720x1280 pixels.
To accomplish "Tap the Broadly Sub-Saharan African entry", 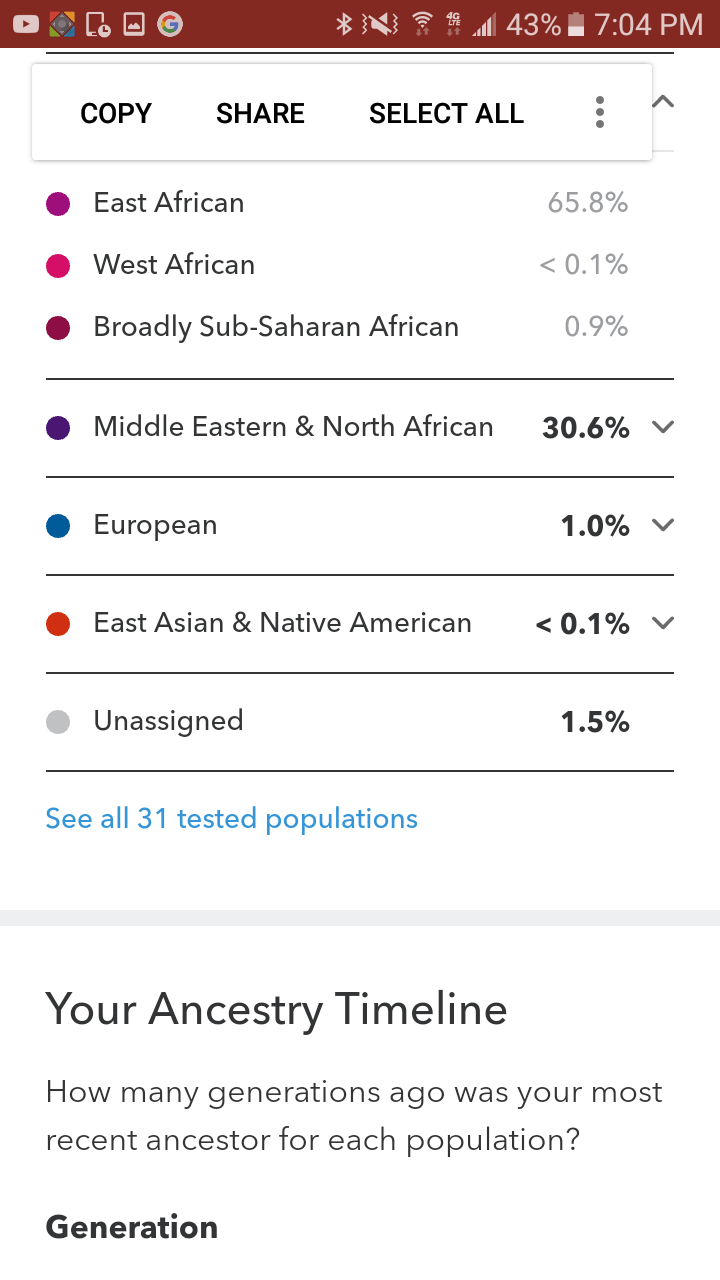I will click(x=276, y=327).
